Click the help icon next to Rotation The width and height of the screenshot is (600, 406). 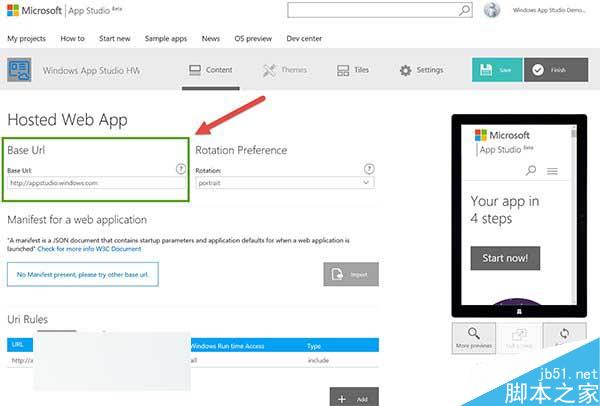click(x=369, y=169)
